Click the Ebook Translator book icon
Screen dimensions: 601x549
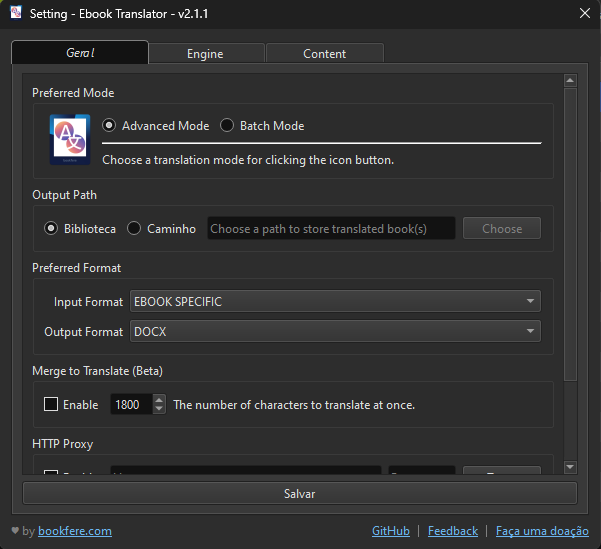click(x=70, y=139)
